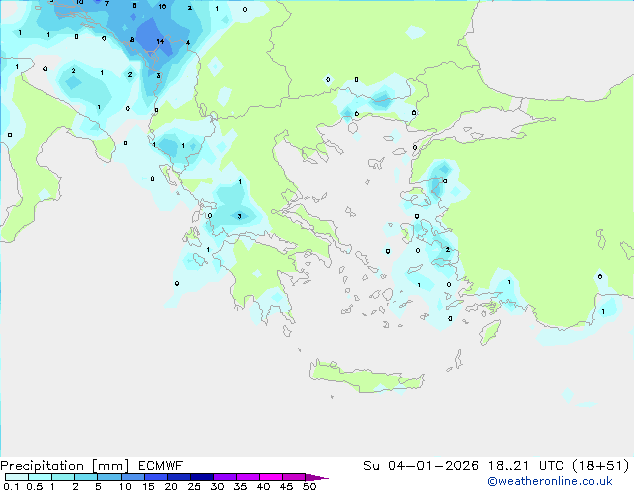Click the 'UTC' label
This screenshot has width=634, height=490.
click(x=551, y=466)
